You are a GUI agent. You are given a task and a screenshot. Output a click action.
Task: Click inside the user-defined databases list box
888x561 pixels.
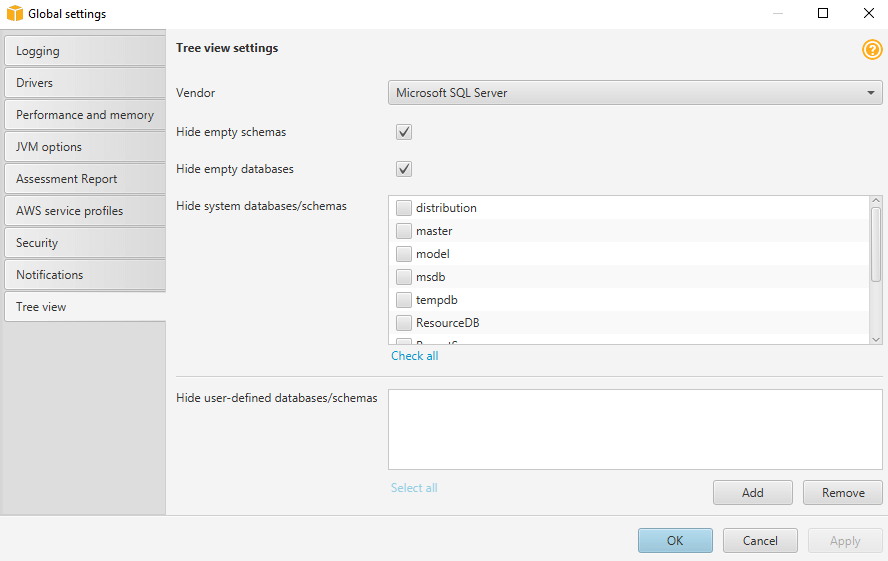click(x=635, y=429)
